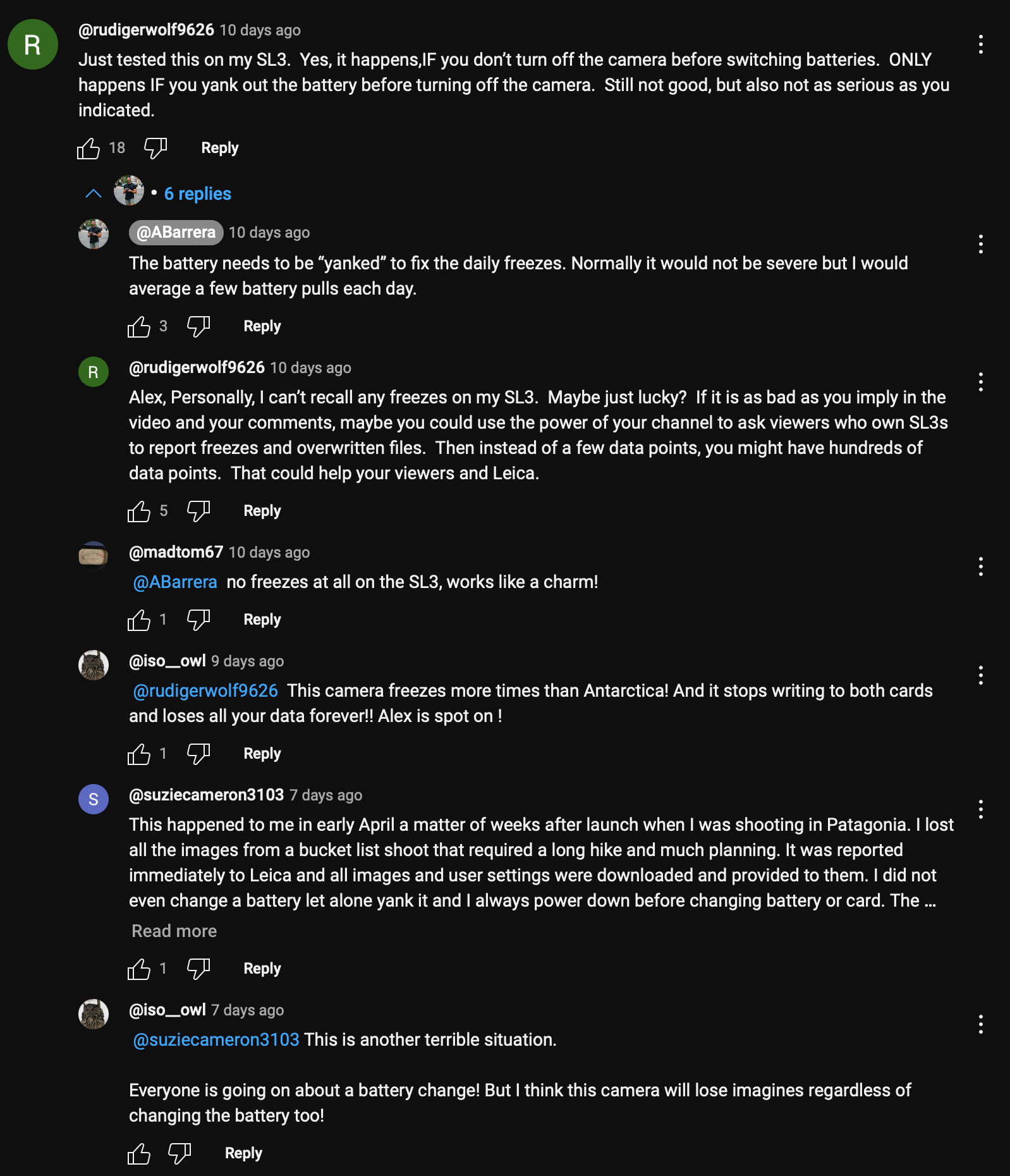Like iso_owl's Antarctica freeze reply

(x=139, y=754)
